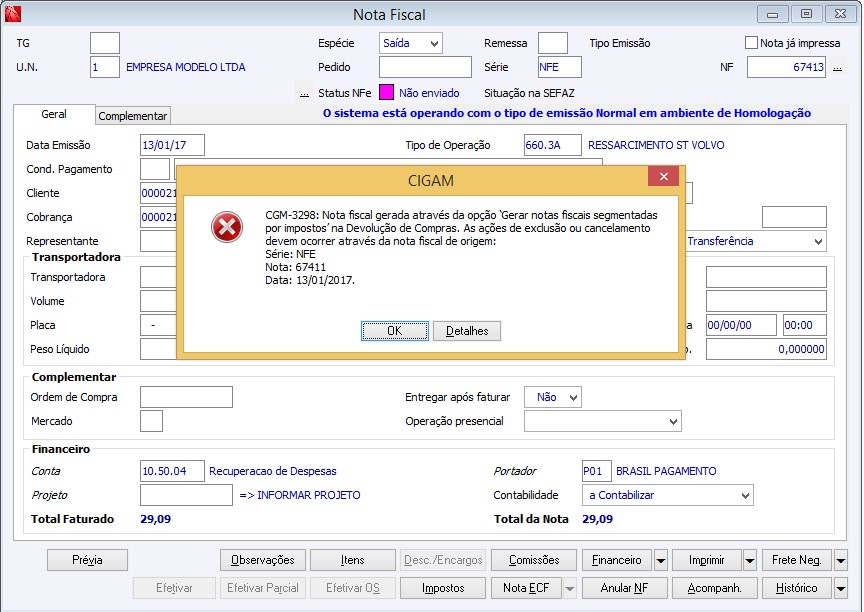
Task: Click the Prévia button
Action: click(87, 560)
